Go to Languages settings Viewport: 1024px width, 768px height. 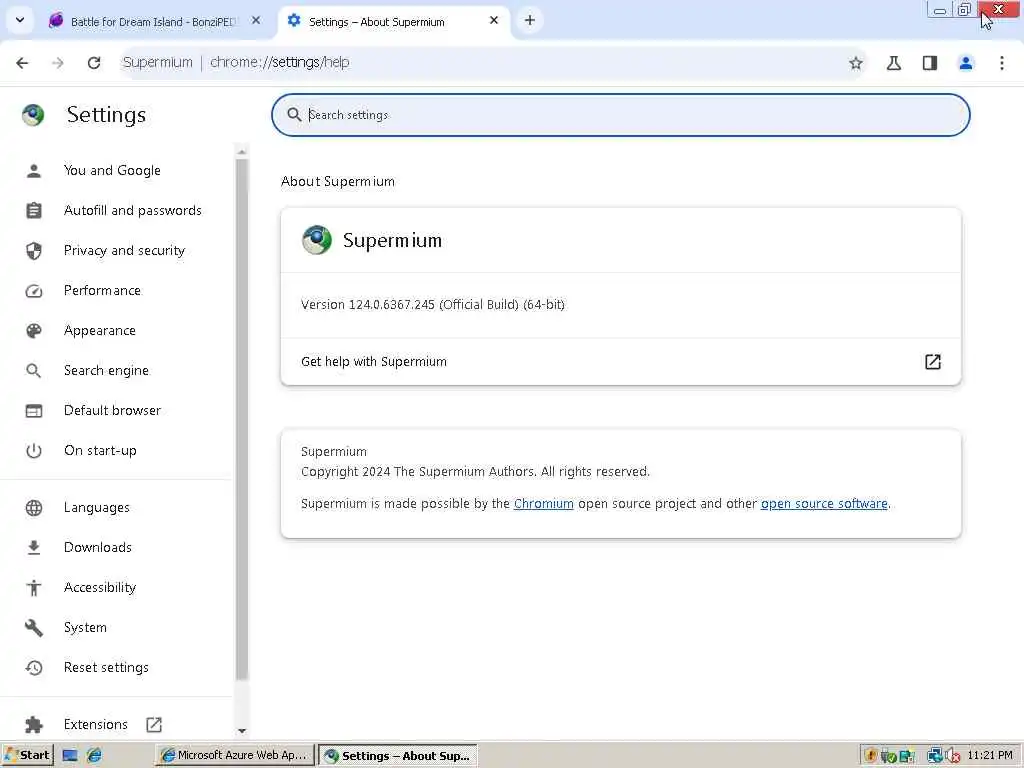tap(97, 507)
